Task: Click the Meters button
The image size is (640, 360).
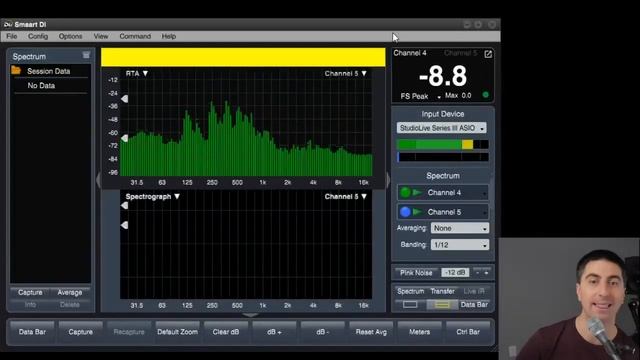Action: 420,332
